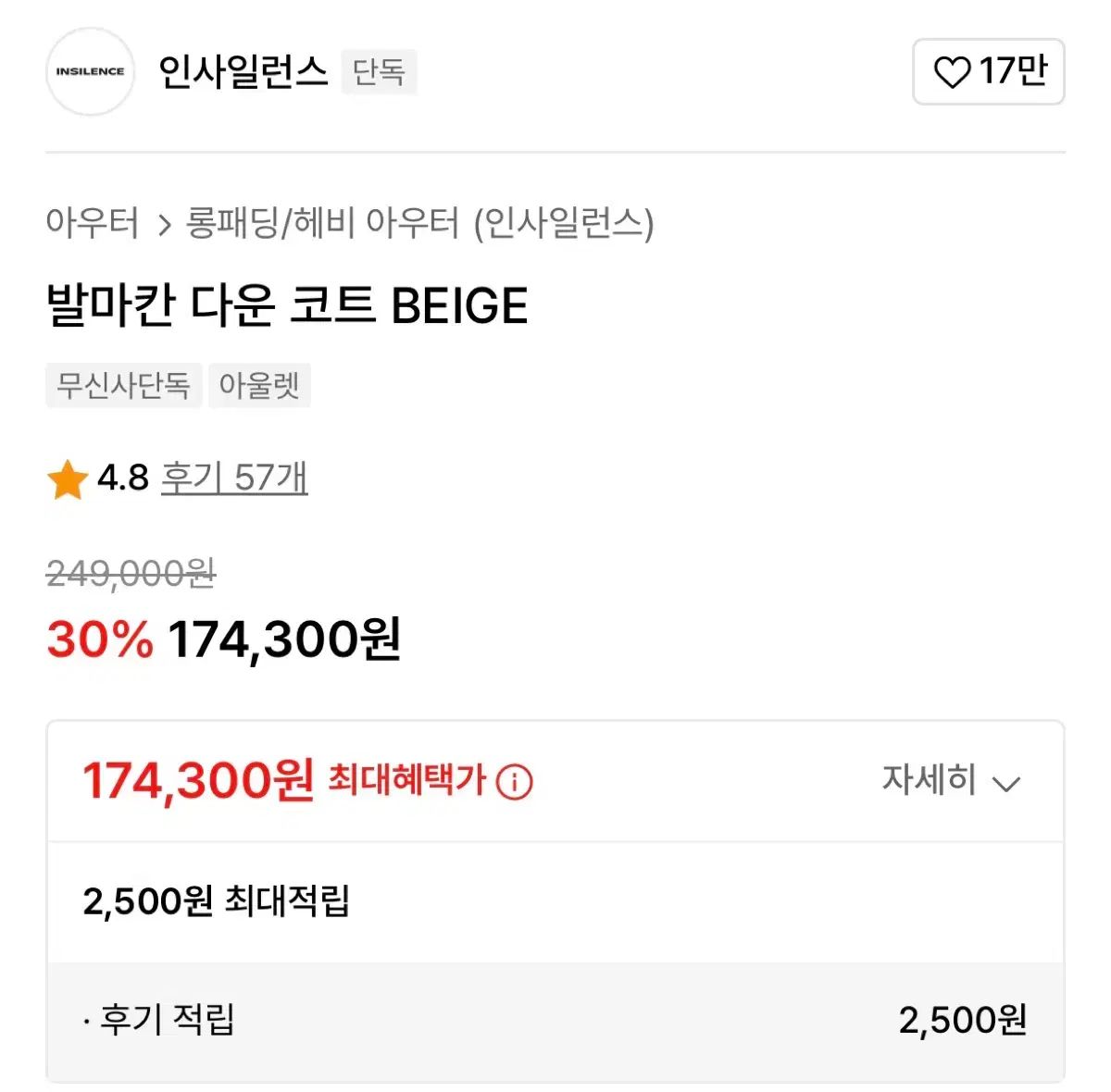Click the orange star rating icon
This screenshot has height=1092, width=1111.
67,480
